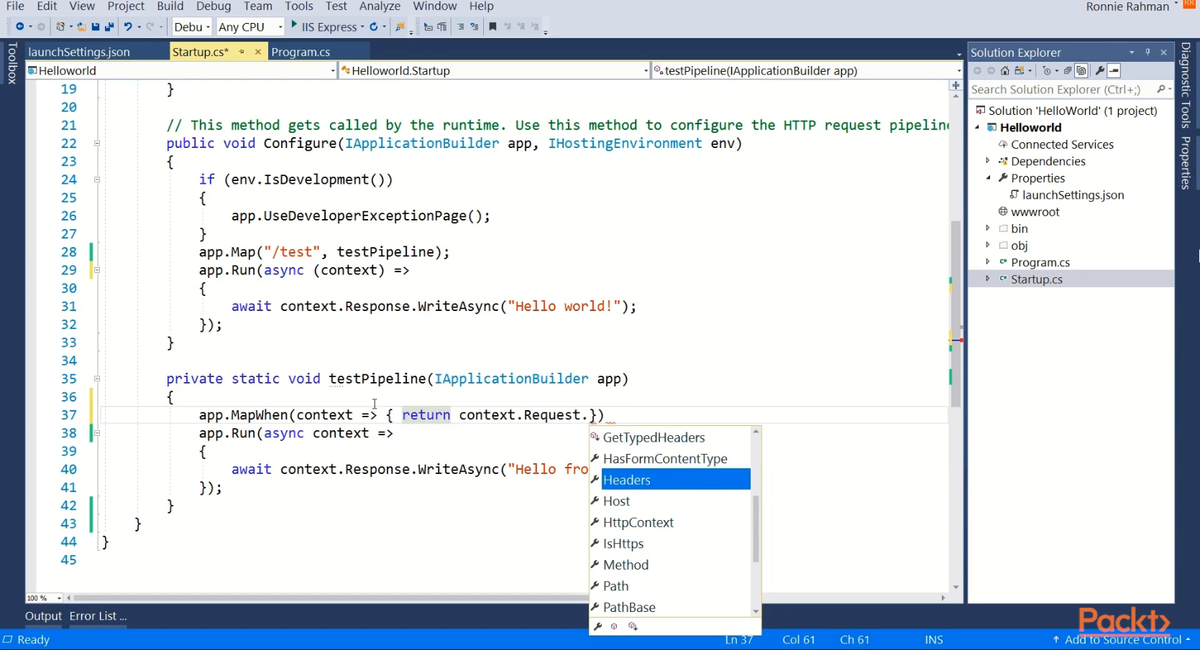Open the Tools menu
Viewport: 1200px width, 650px height.
299,6
